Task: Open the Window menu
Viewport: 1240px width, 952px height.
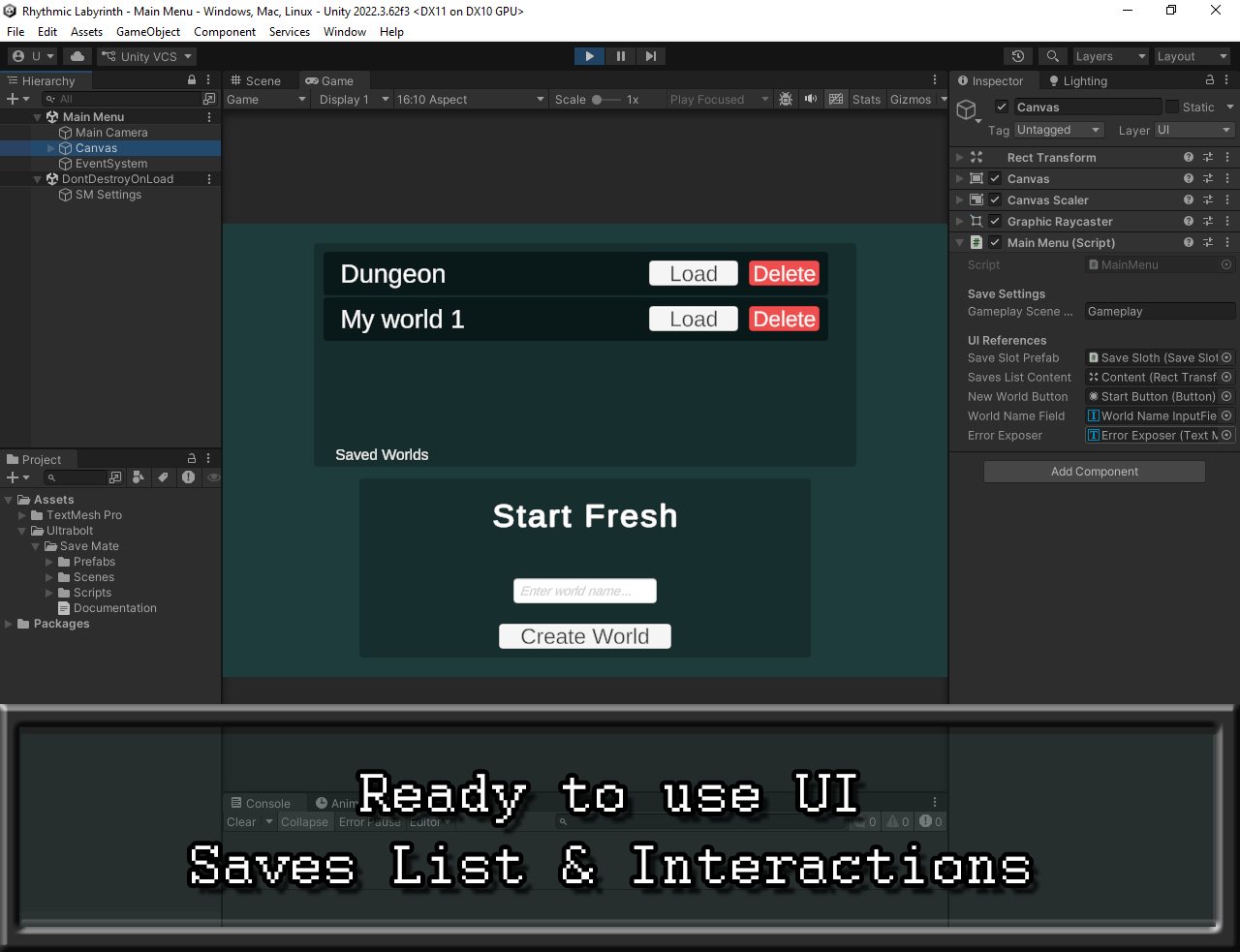Action: point(345,32)
